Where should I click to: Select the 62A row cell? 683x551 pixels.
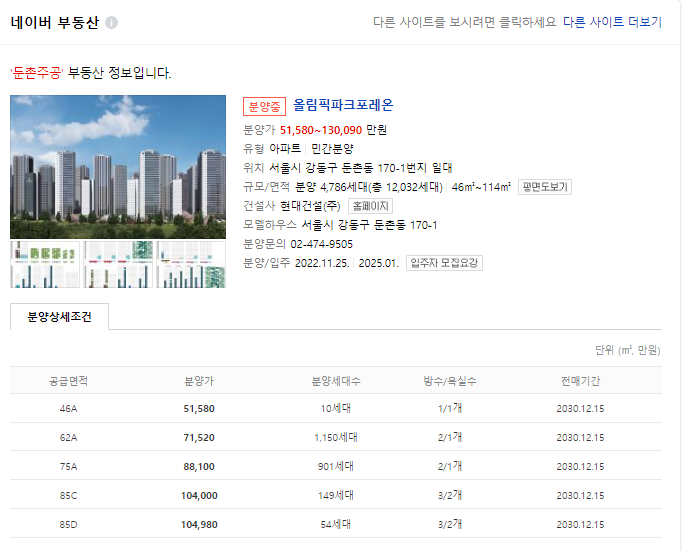68,438
